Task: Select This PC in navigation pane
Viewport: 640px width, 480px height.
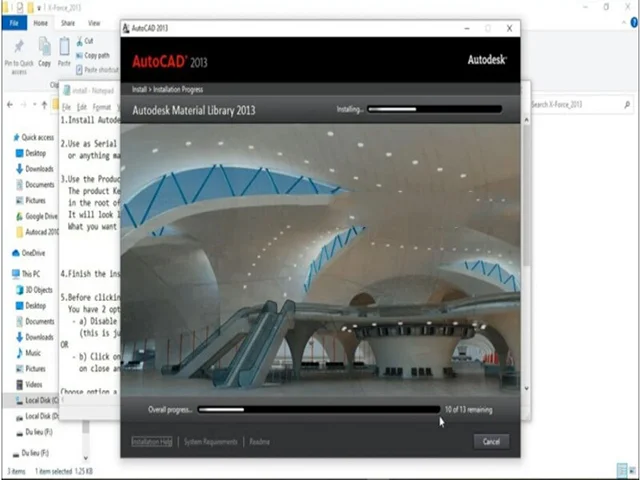Action: [x=26, y=274]
